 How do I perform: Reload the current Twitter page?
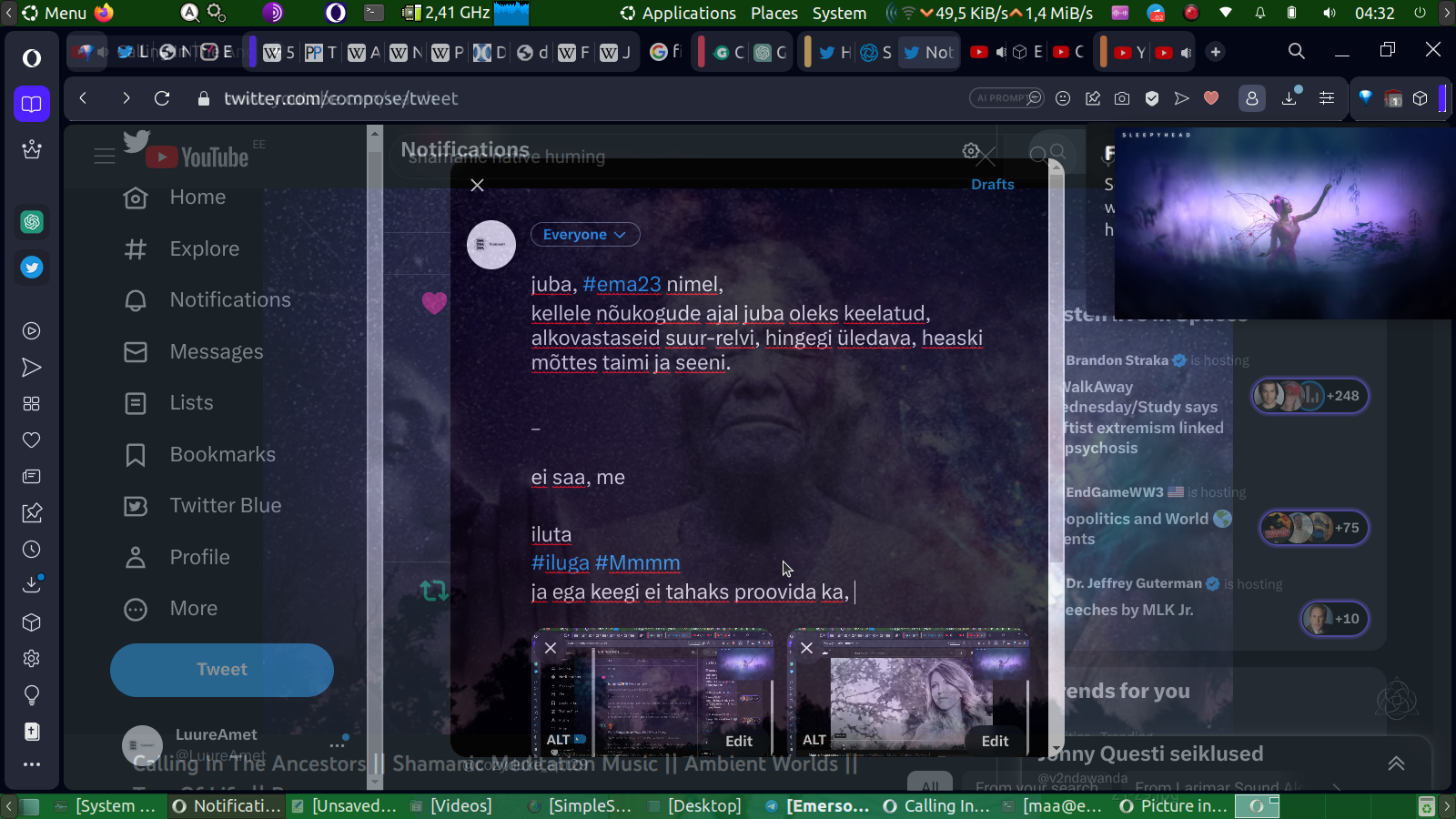pyautogui.click(x=162, y=98)
